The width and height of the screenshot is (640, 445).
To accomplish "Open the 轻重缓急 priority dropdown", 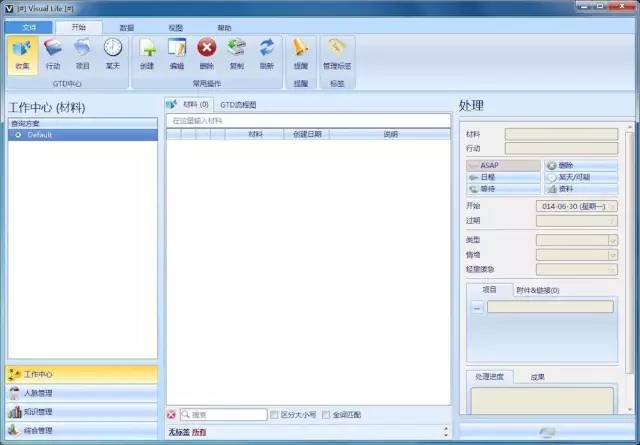I will [x=612, y=269].
